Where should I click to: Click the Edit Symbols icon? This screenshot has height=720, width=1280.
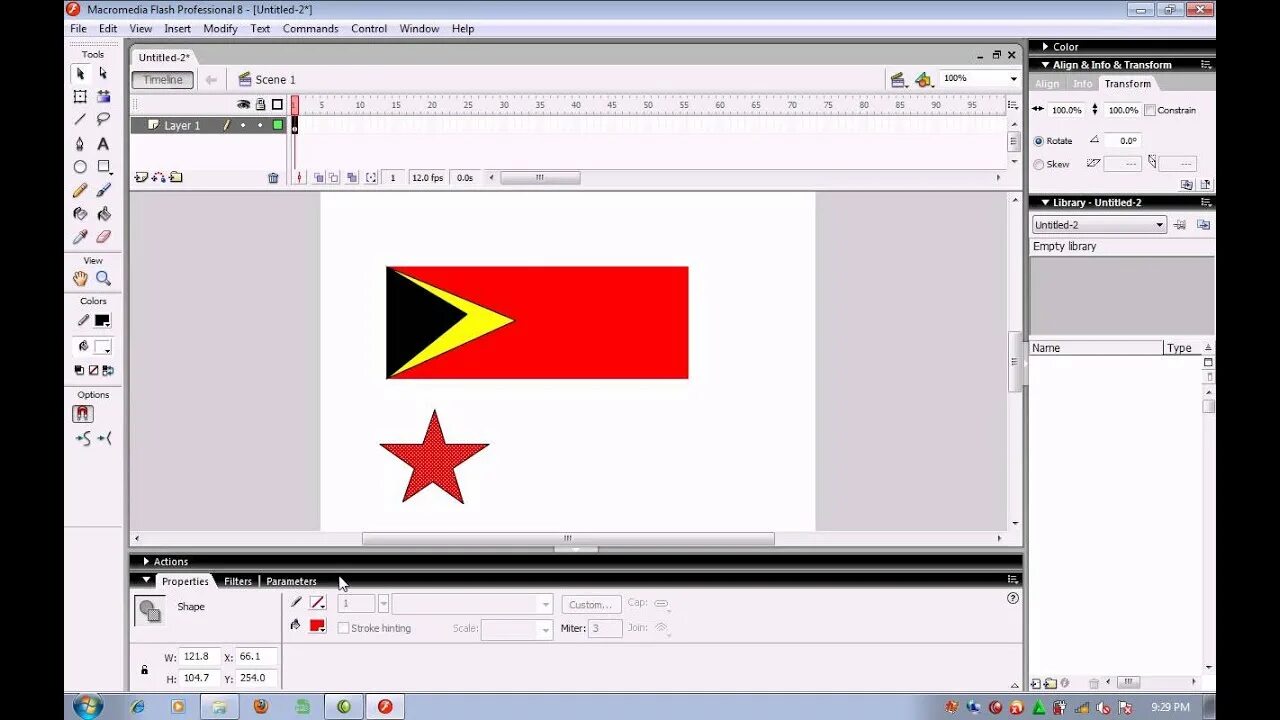click(x=923, y=79)
